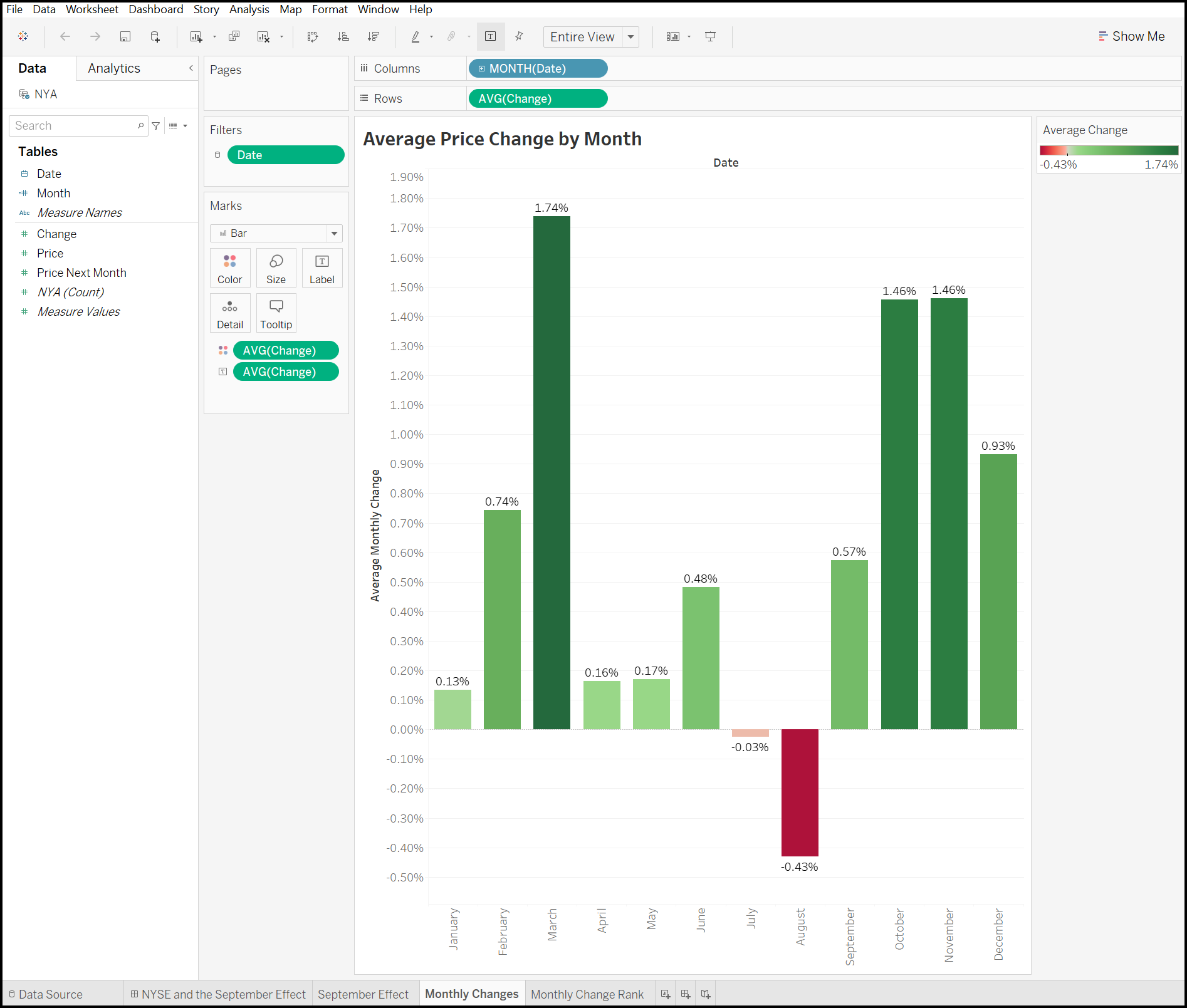
Task: Click the group members paperclip icon
Action: pos(451,36)
